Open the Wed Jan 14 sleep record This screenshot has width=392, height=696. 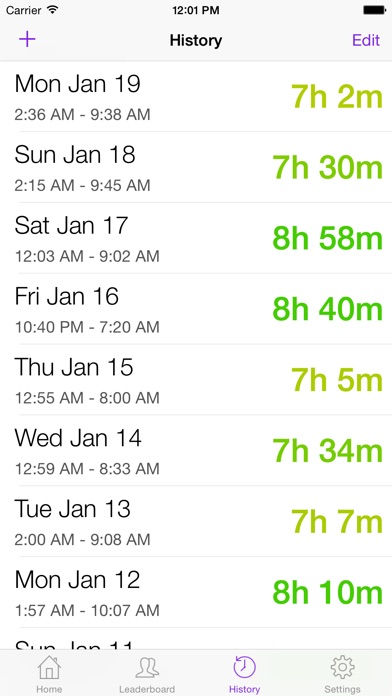tap(196, 451)
